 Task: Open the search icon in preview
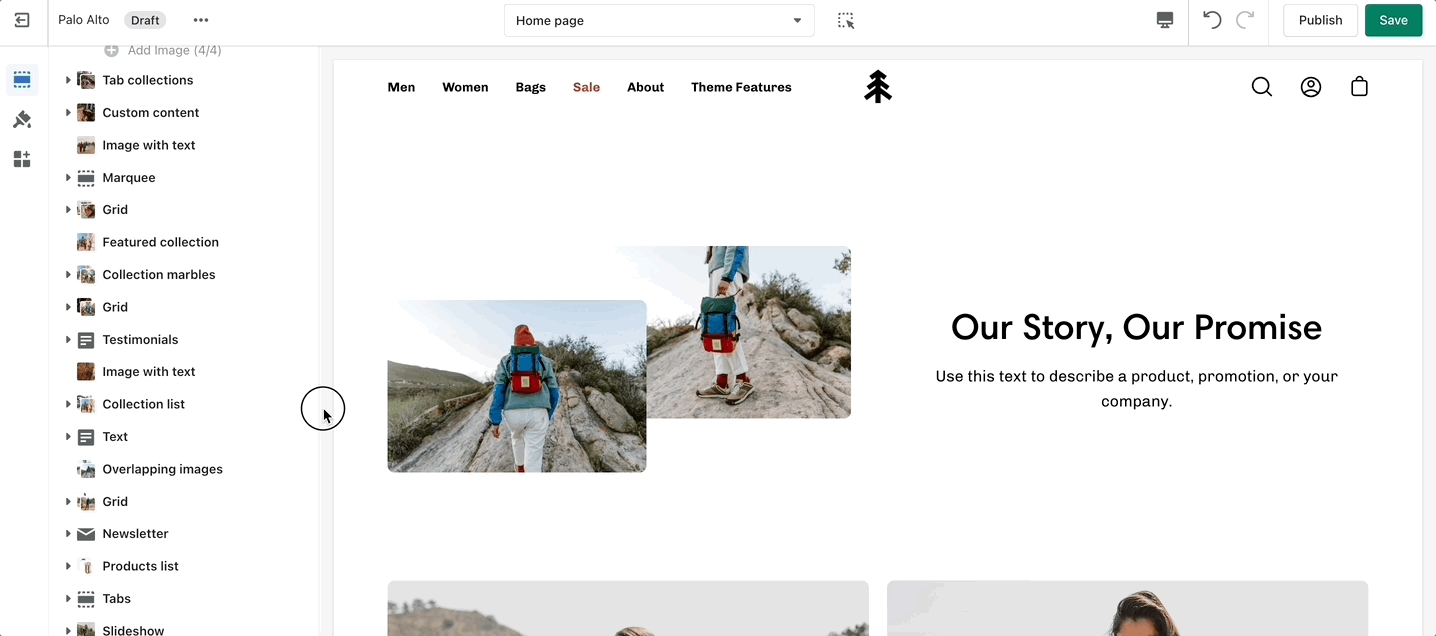click(x=1262, y=87)
